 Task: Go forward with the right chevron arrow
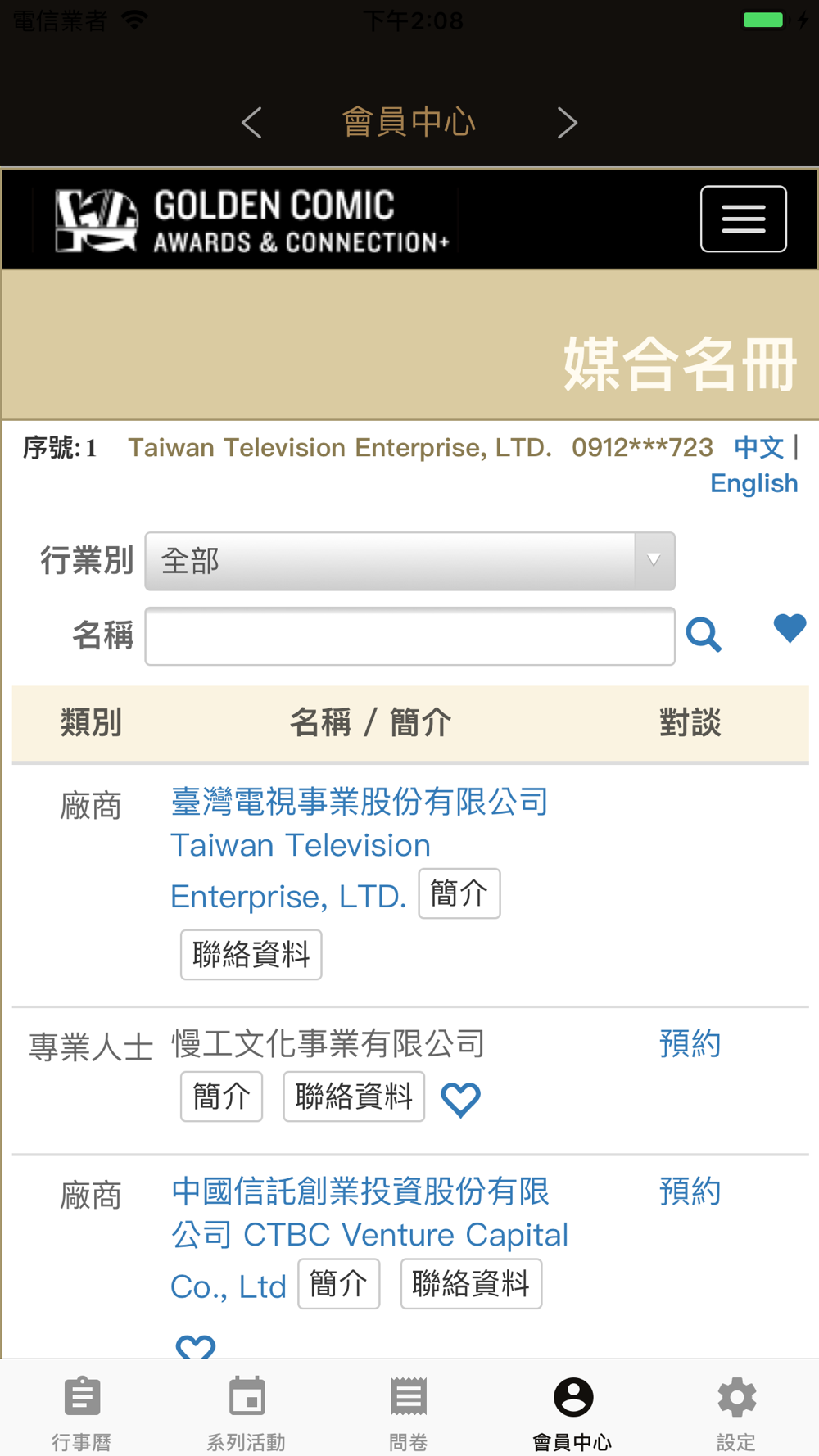tap(567, 123)
